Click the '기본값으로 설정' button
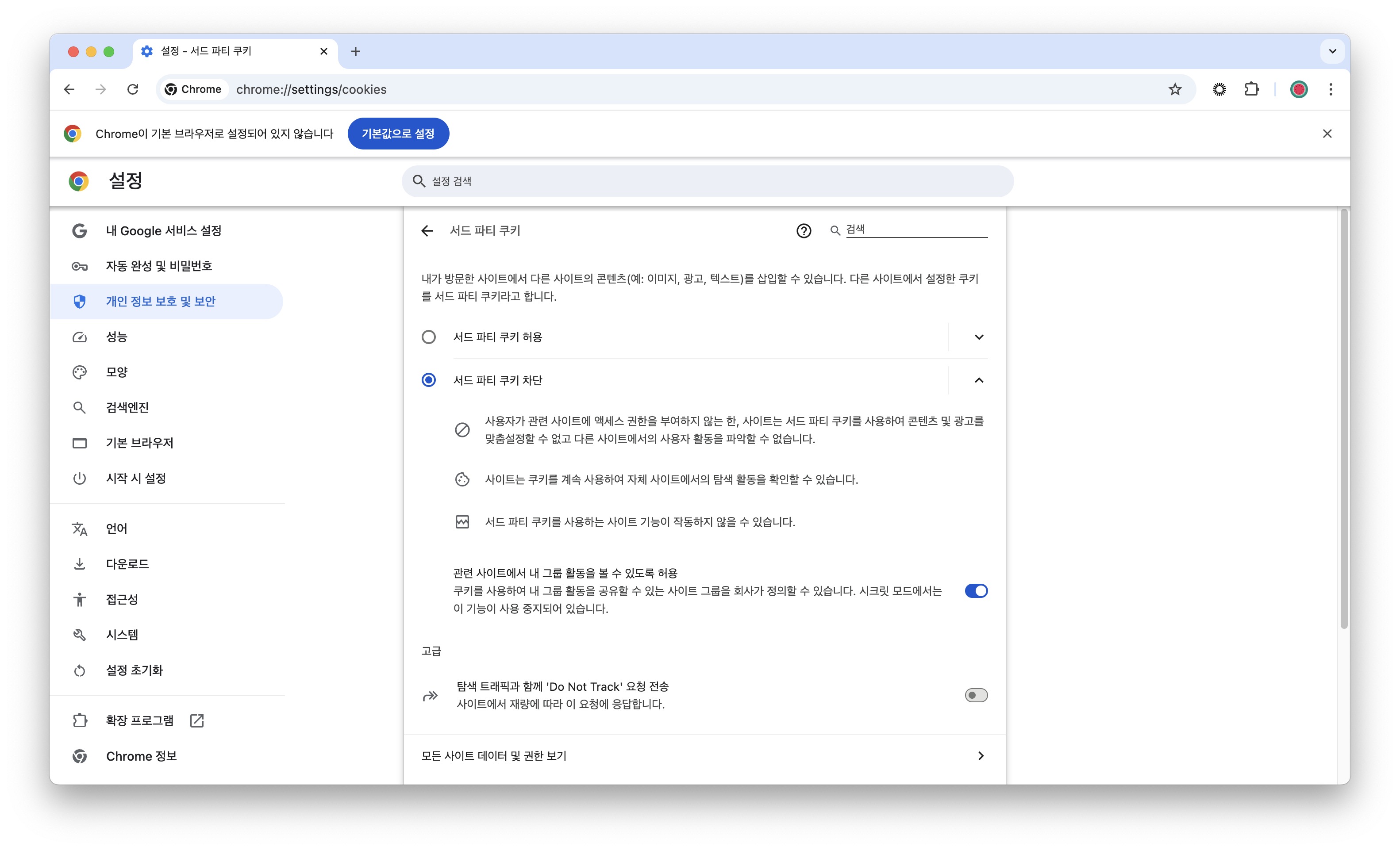 pyautogui.click(x=398, y=134)
